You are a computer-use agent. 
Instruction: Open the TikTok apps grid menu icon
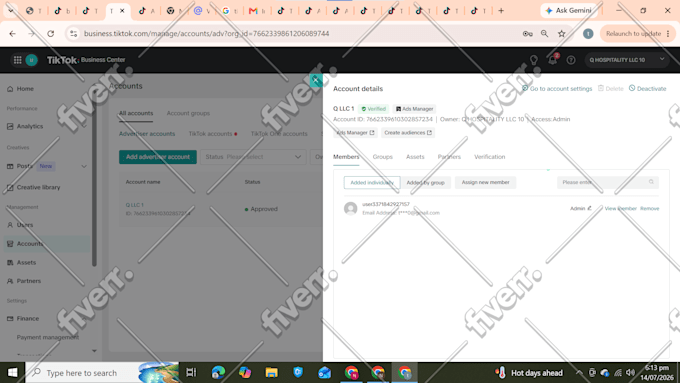click(17, 60)
